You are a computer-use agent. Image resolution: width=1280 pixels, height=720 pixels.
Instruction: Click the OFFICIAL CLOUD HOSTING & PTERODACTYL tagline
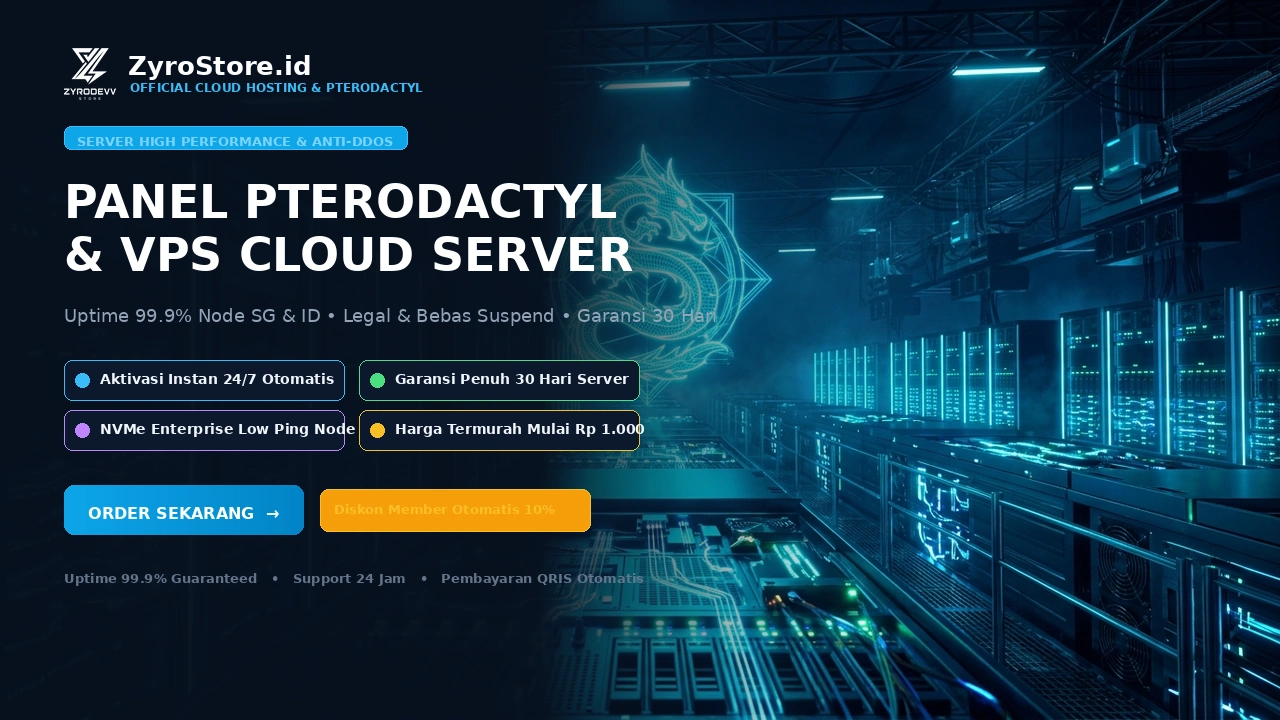coord(276,88)
